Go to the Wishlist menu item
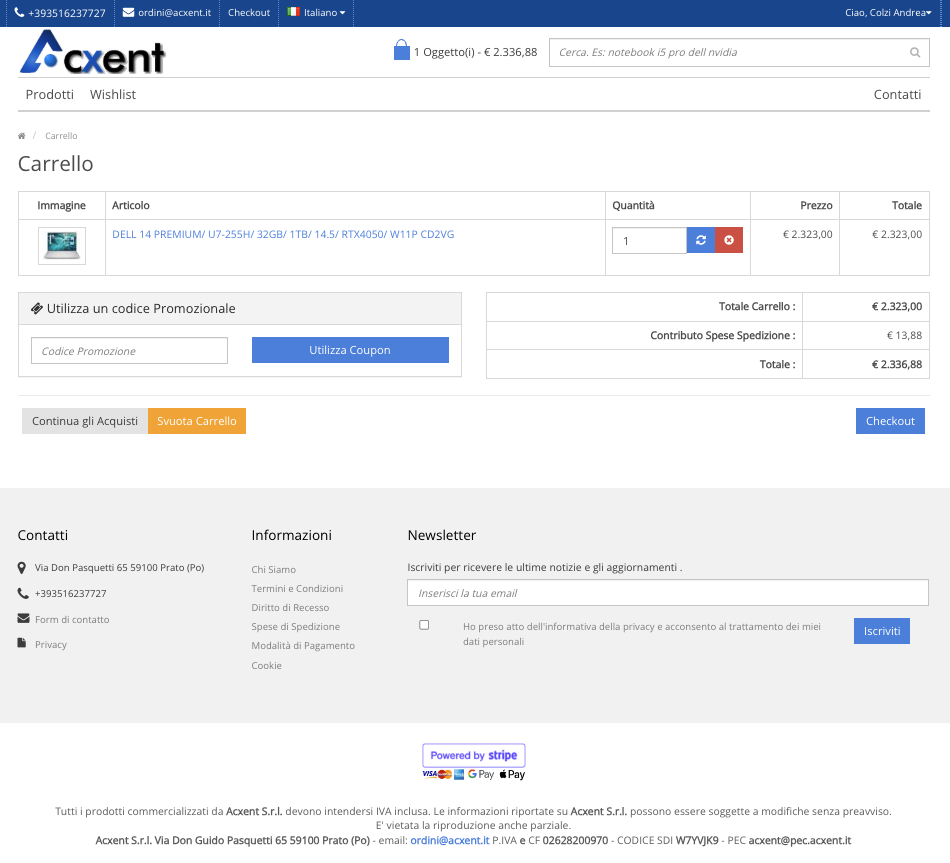Viewport: 950px width, 863px height. 113,94
